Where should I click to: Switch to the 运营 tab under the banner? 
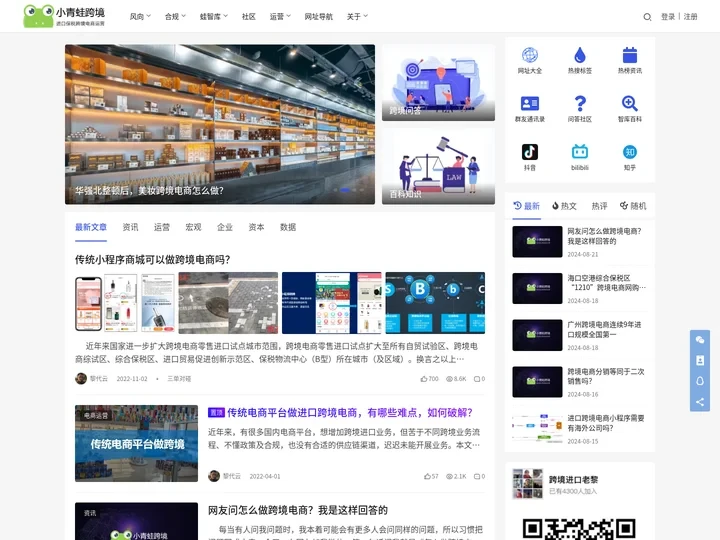(x=162, y=227)
